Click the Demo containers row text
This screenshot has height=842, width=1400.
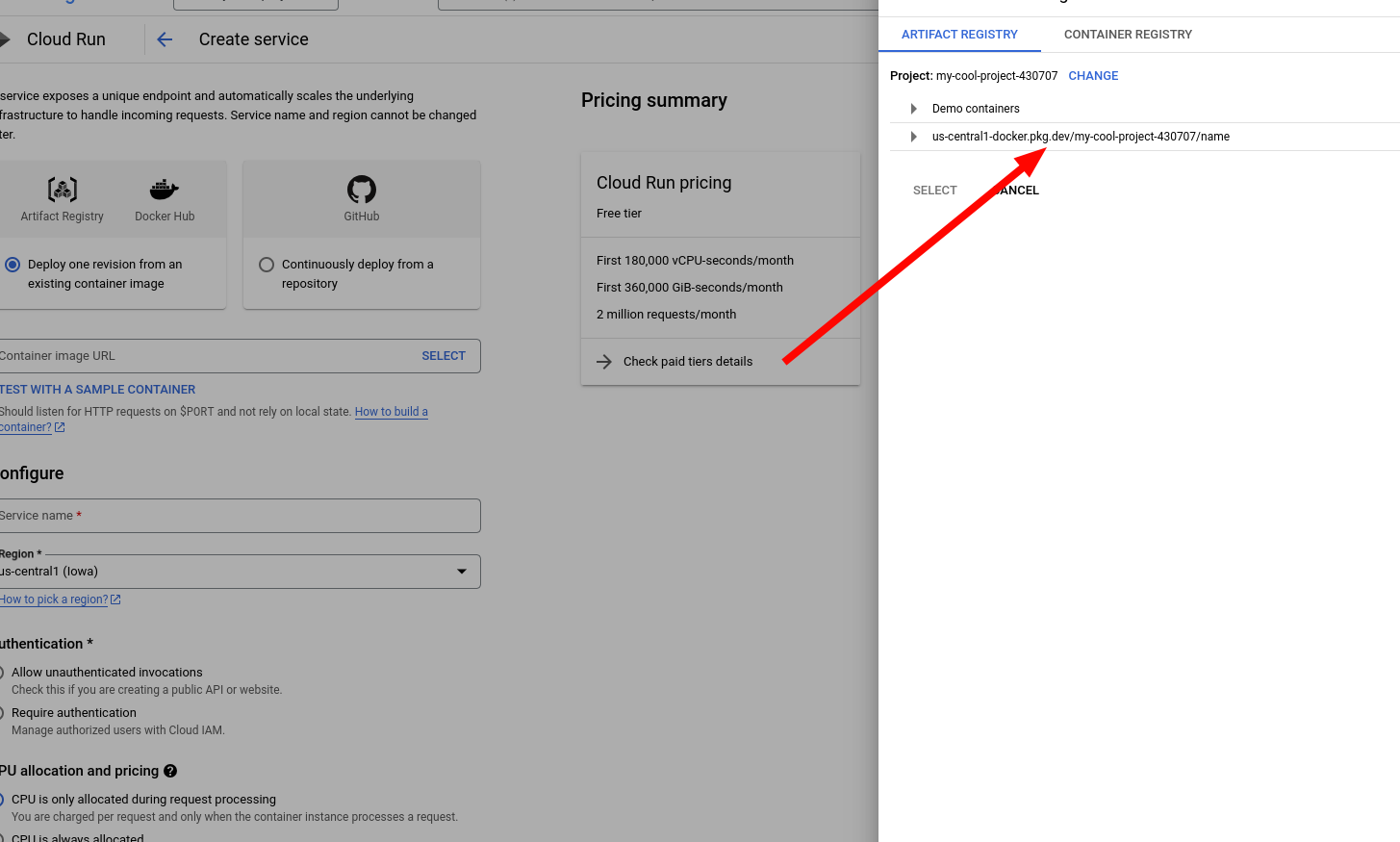976,109
